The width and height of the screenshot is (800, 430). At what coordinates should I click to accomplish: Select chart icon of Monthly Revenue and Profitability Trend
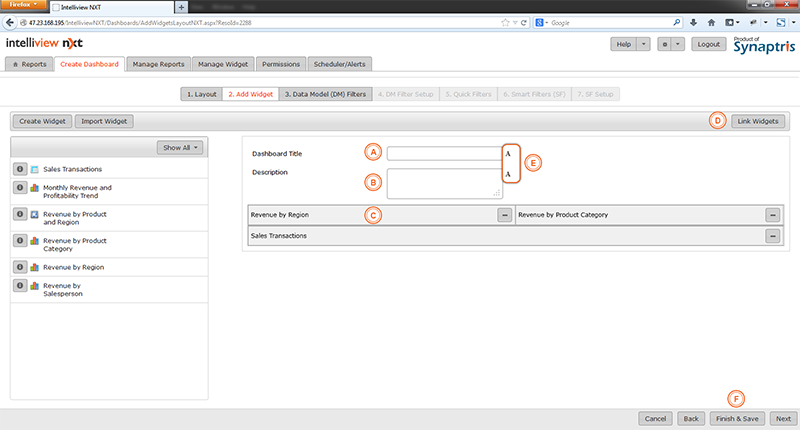point(35,188)
